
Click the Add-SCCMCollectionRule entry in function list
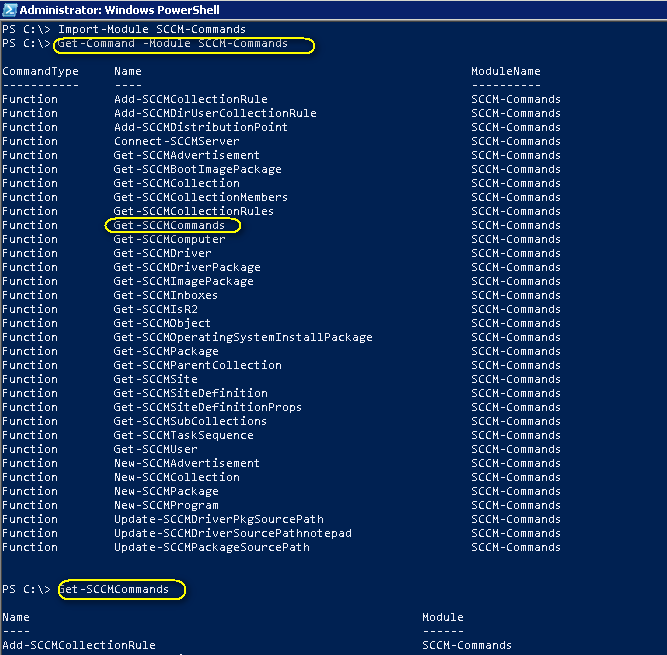click(x=191, y=100)
